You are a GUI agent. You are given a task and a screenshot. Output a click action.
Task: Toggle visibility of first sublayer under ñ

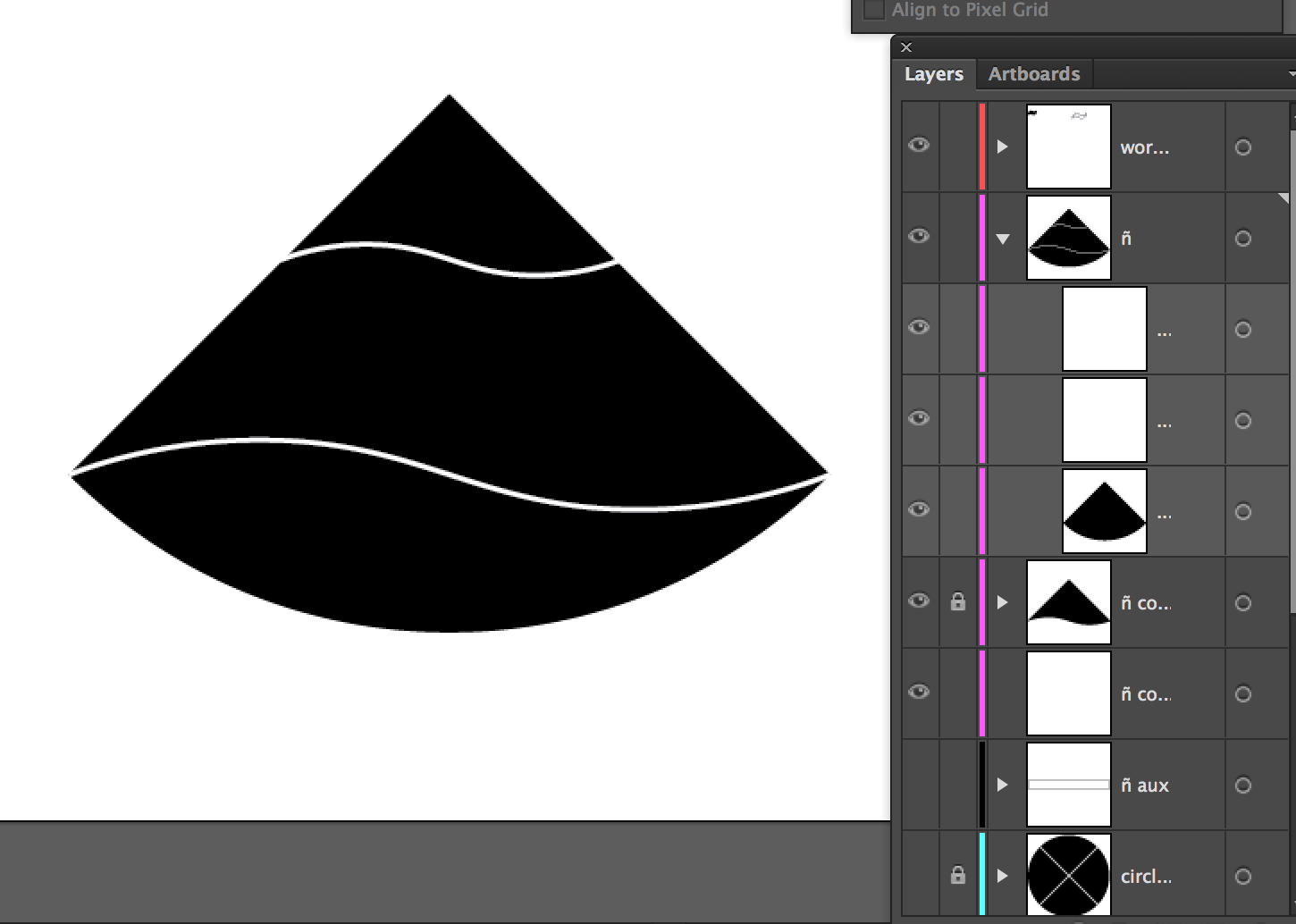pos(919,328)
